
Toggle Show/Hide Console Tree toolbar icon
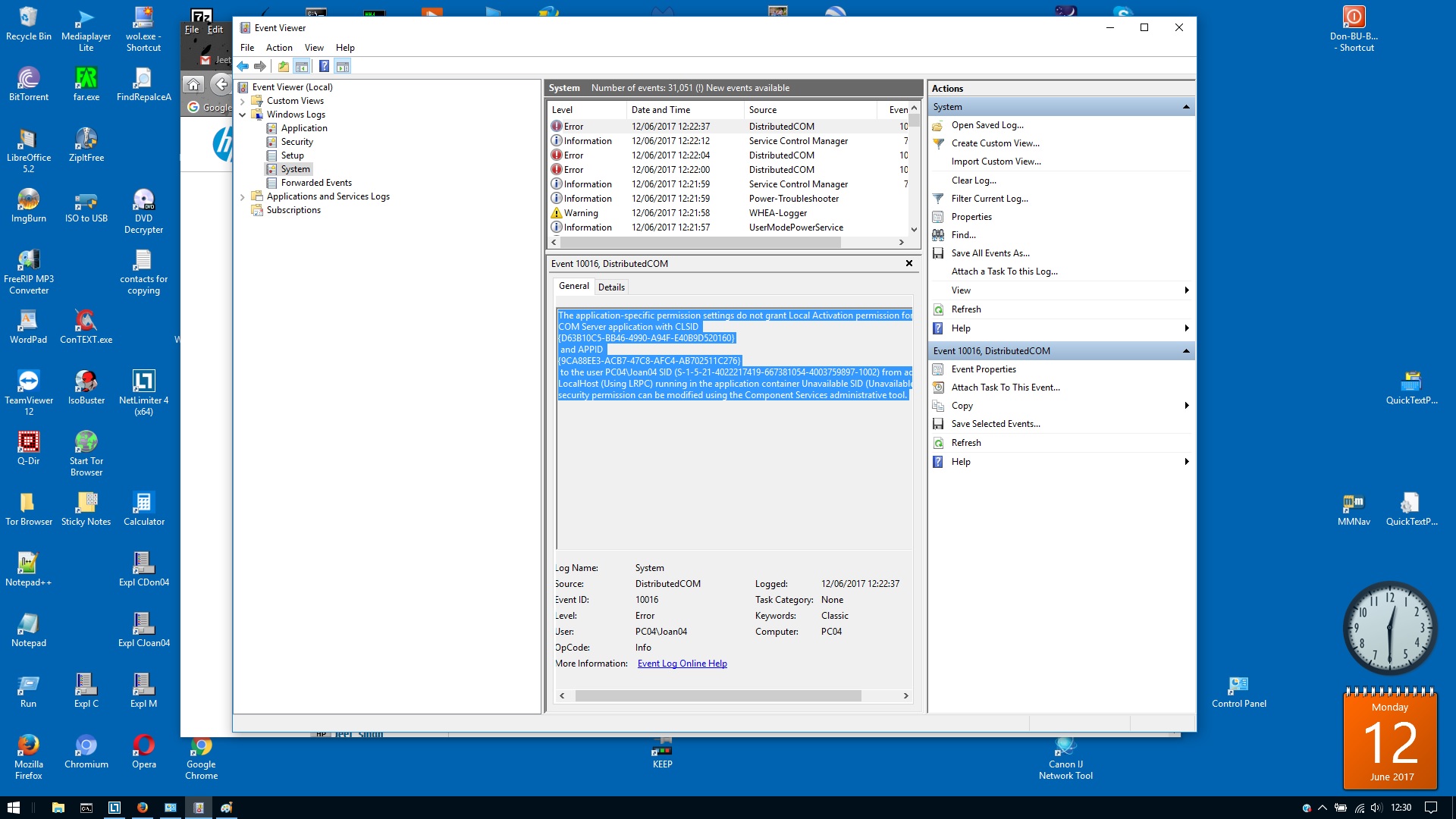tap(302, 67)
